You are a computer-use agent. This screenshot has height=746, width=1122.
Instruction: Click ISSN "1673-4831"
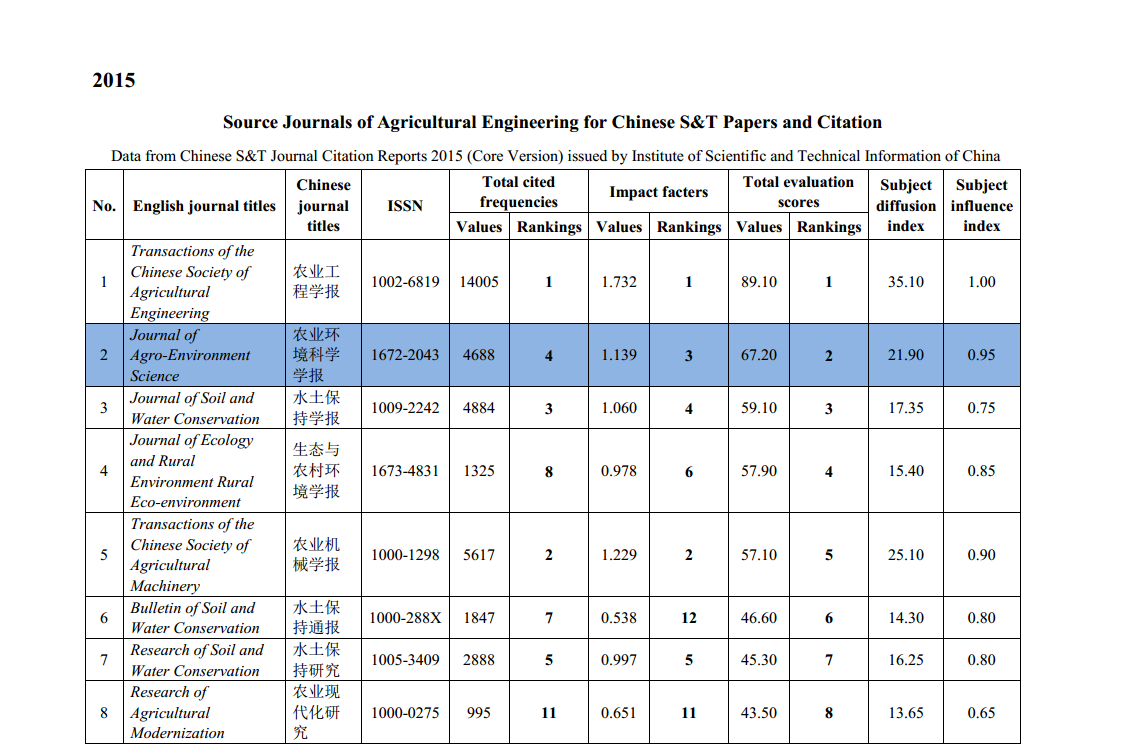pyautogui.click(x=405, y=471)
